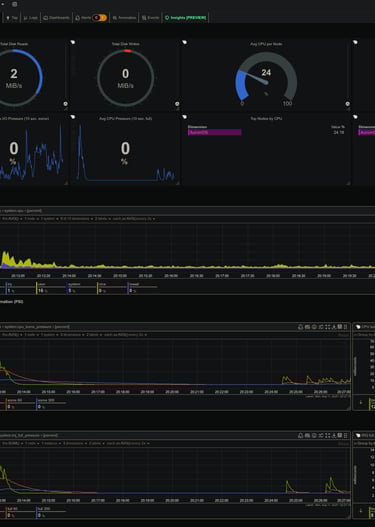Click the bell alert icon in cpu_some_pressure chart toolbar
This screenshot has width=375, height=527.
click(x=300, y=327)
